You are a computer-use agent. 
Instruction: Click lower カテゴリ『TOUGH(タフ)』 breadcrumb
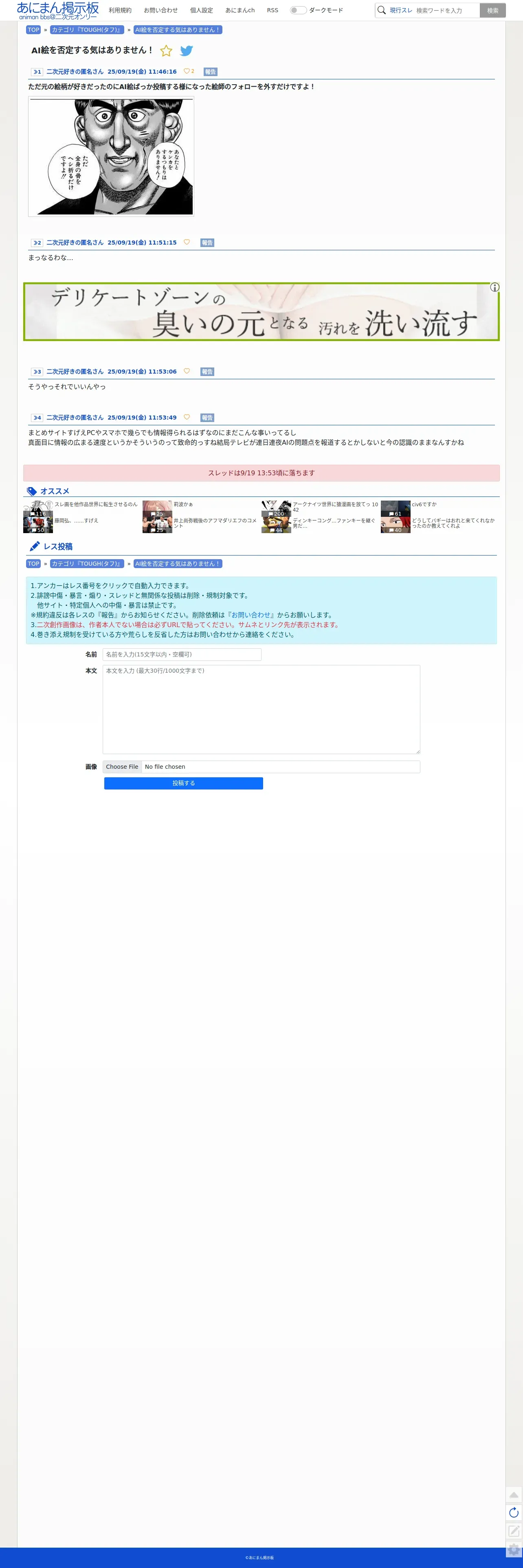click(x=87, y=564)
